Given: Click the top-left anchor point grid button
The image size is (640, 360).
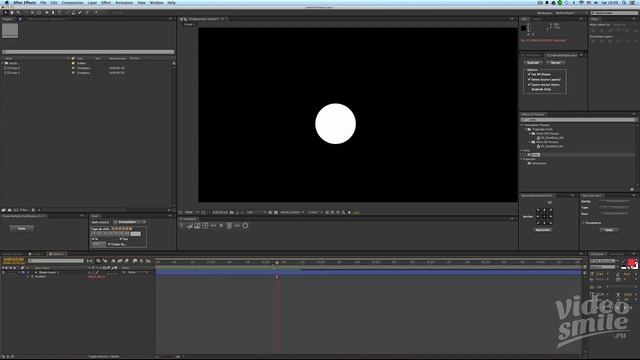Looking at the screenshot, I should (538, 210).
